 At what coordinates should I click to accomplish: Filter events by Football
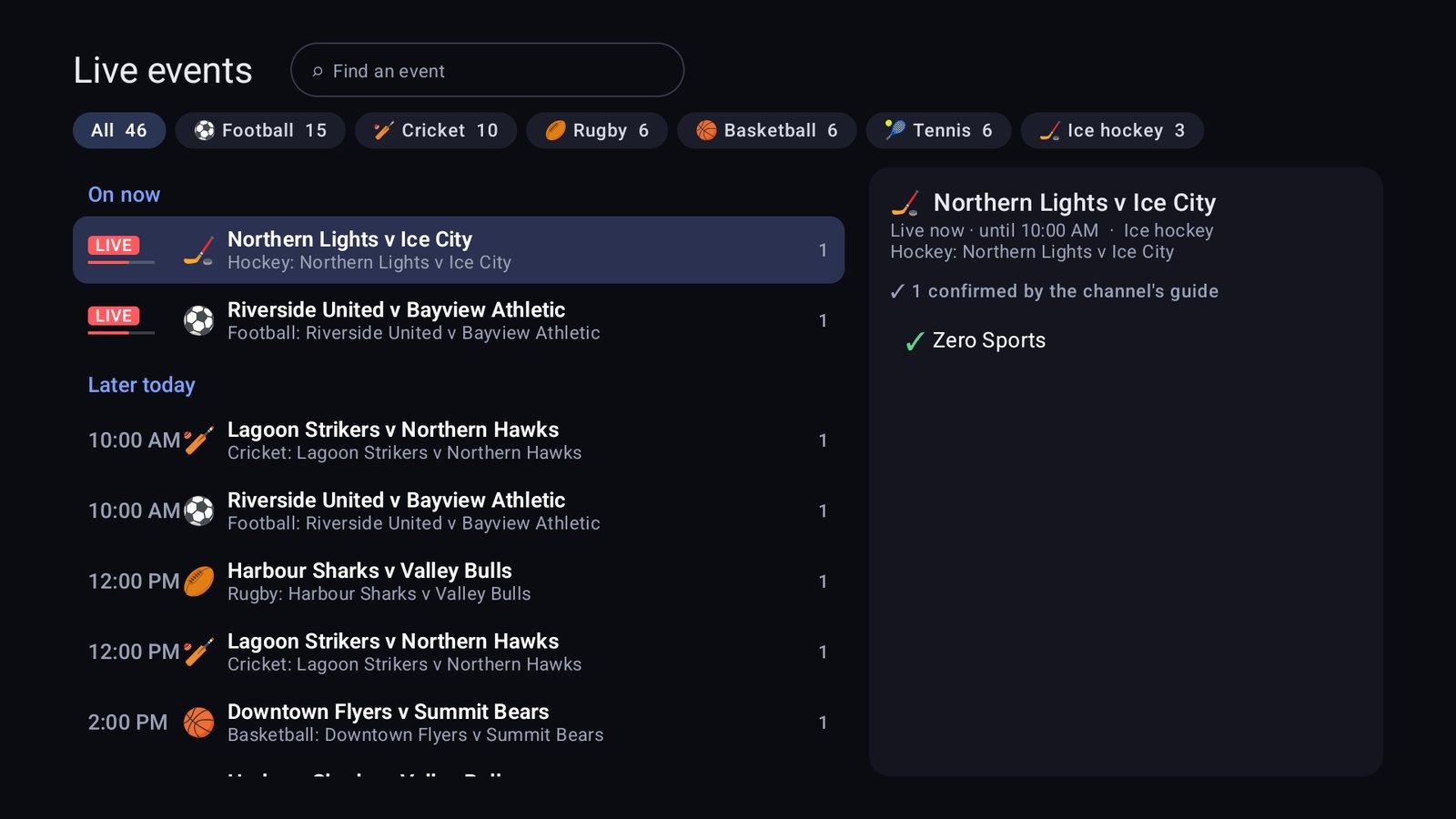coord(260,130)
